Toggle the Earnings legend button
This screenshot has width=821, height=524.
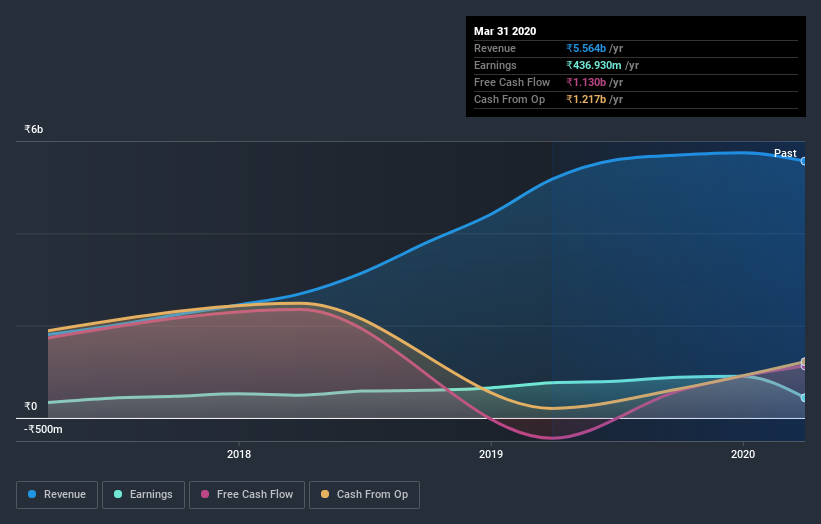coord(143,495)
